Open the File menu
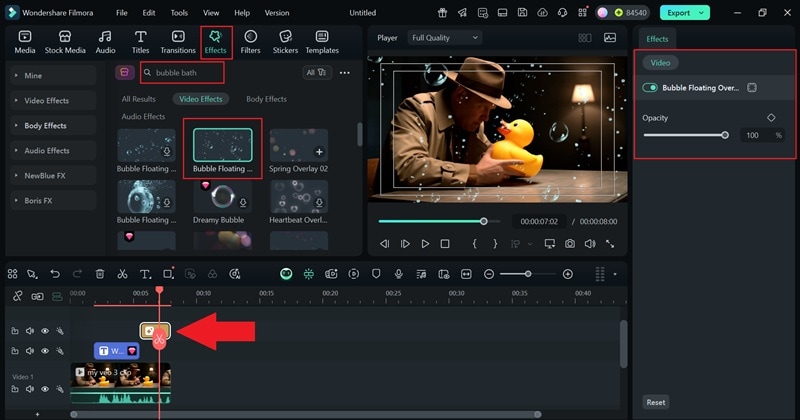This screenshot has height=420, width=800. click(121, 13)
